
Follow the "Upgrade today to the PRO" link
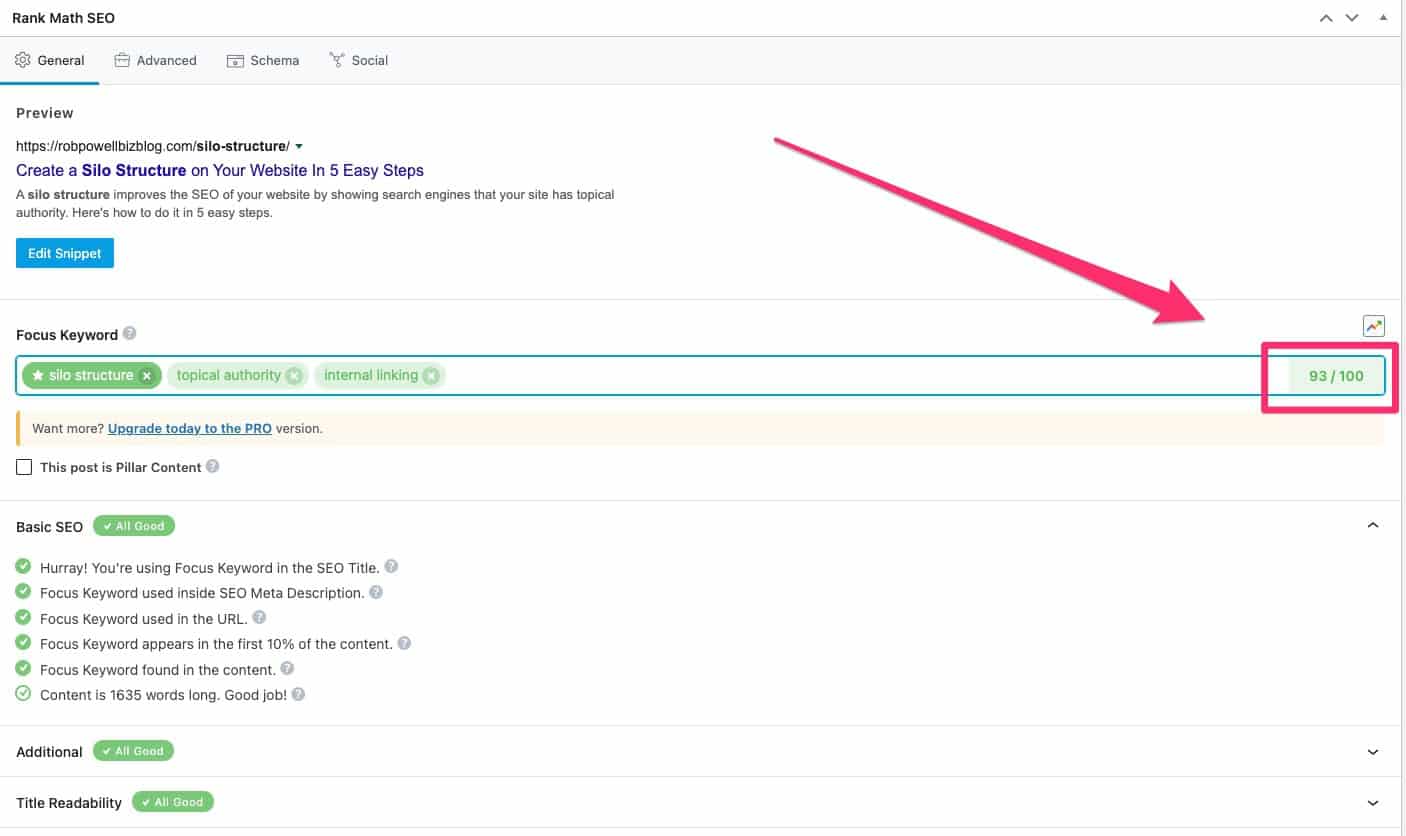pos(189,428)
